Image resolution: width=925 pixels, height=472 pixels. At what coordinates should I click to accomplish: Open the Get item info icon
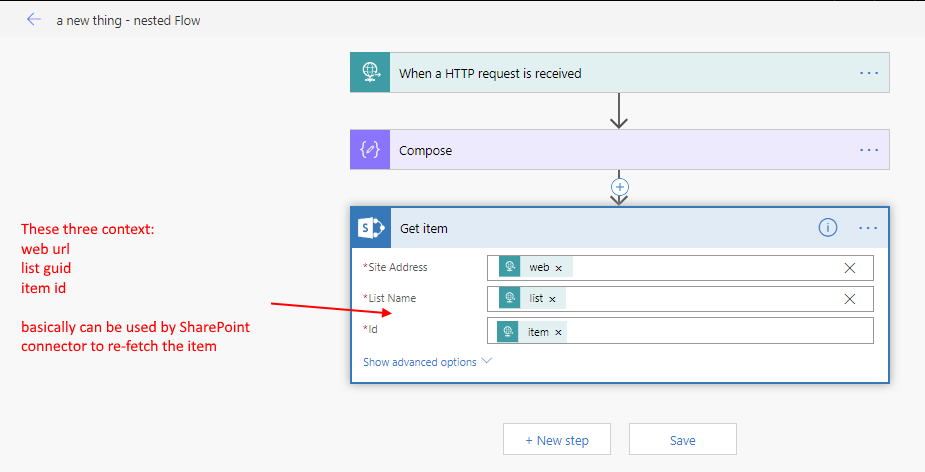[828, 228]
